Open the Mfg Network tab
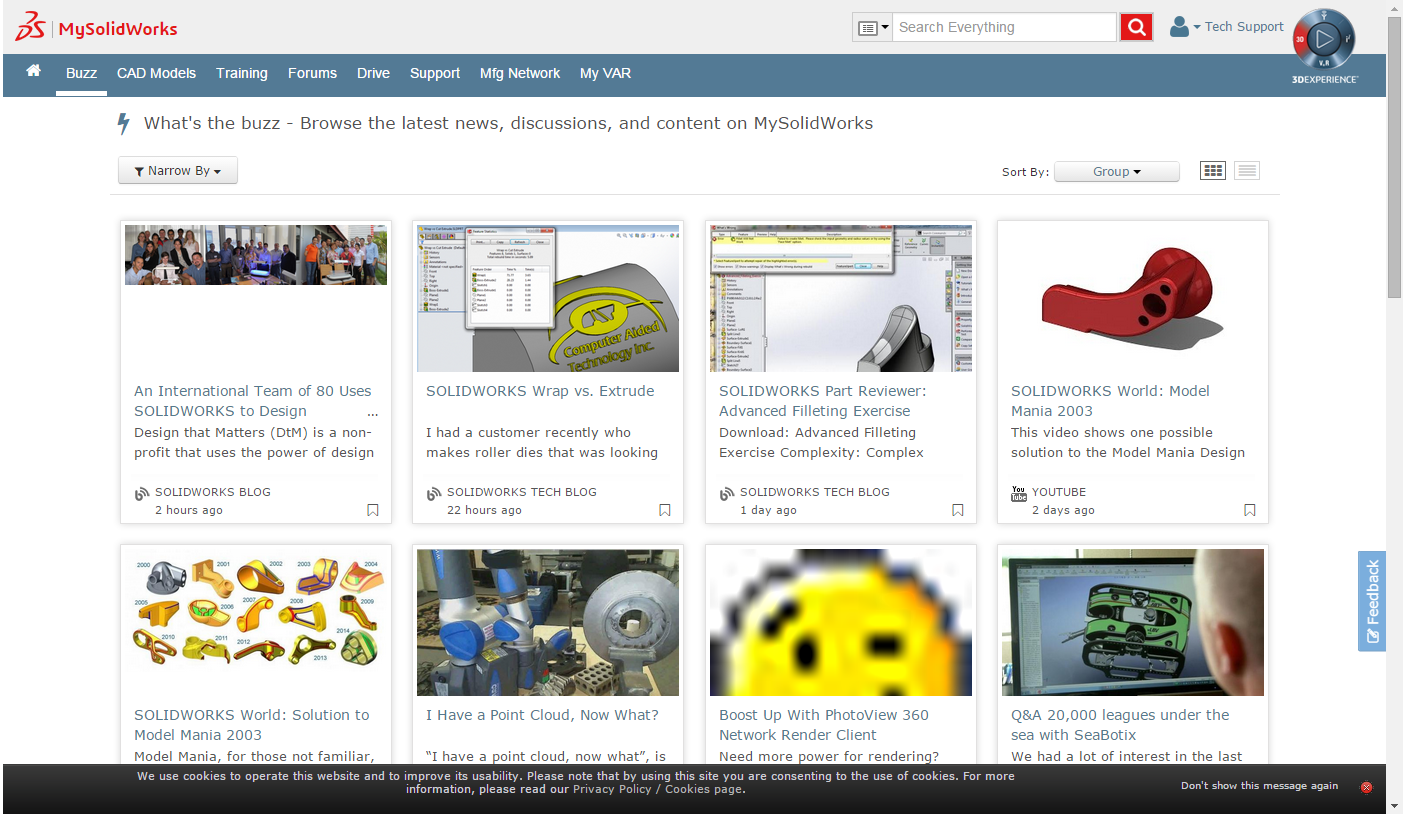 [x=520, y=73]
